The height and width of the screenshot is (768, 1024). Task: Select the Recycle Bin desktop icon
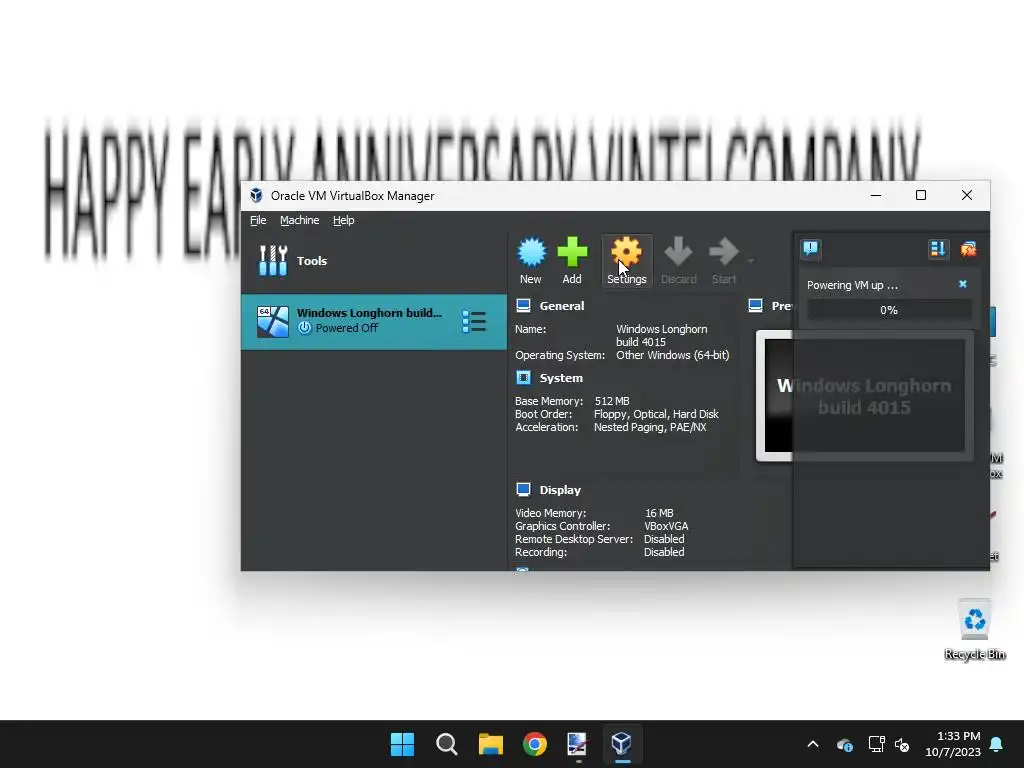click(974, 630)
